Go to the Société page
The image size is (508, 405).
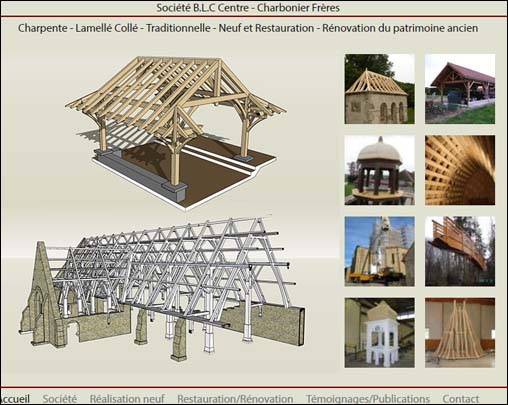pyautogui.click(x=60, y=398)
